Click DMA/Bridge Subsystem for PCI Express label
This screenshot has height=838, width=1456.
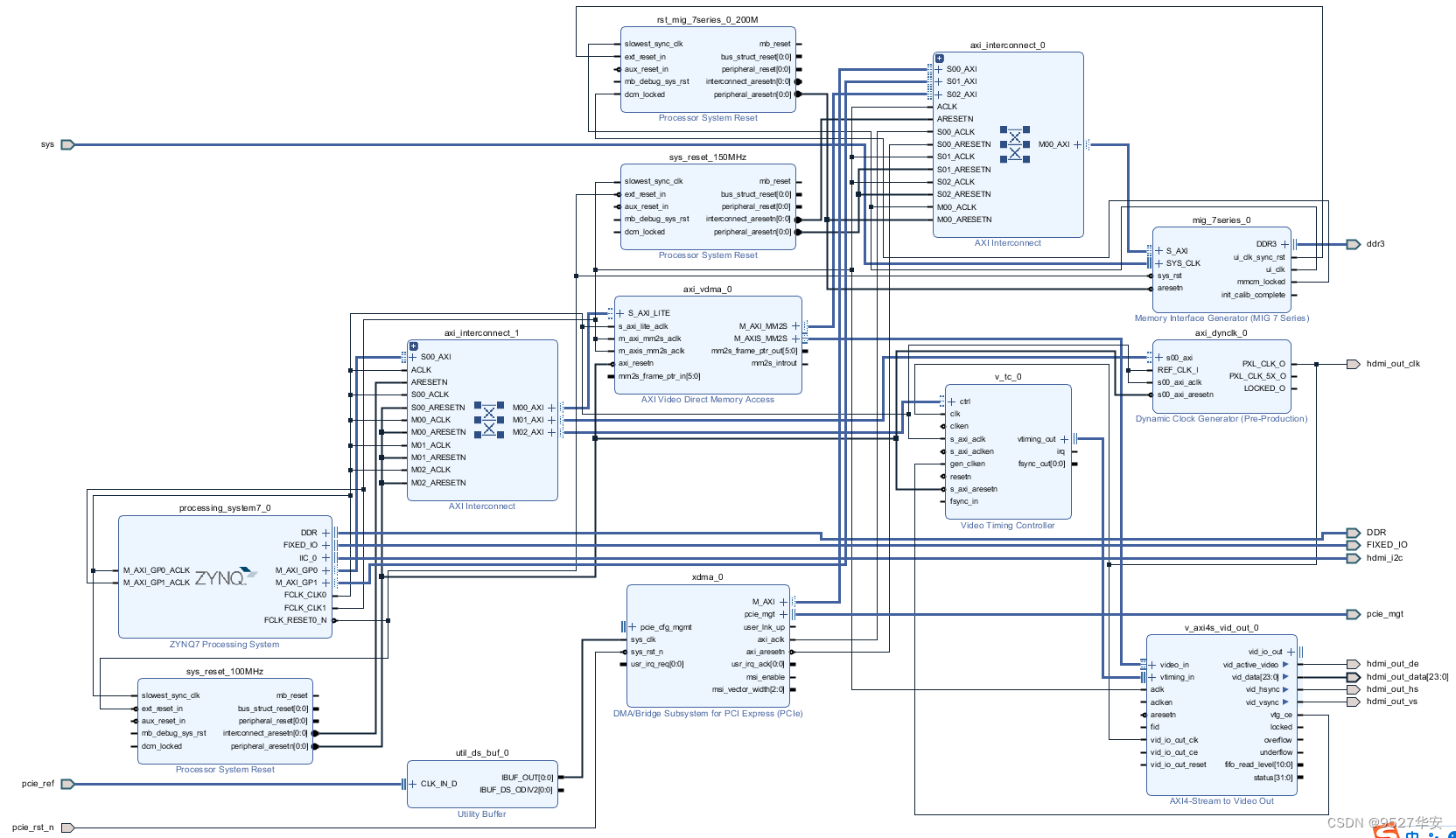(708, 714)
